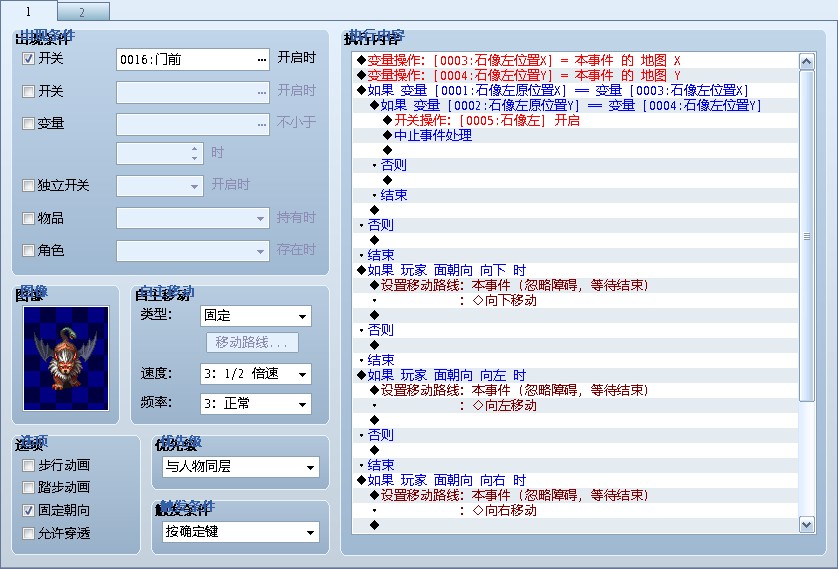Click the command list scrollbar thumb
Image resolution: width=838 pixels, height=569 pixels.
point(806,236)
